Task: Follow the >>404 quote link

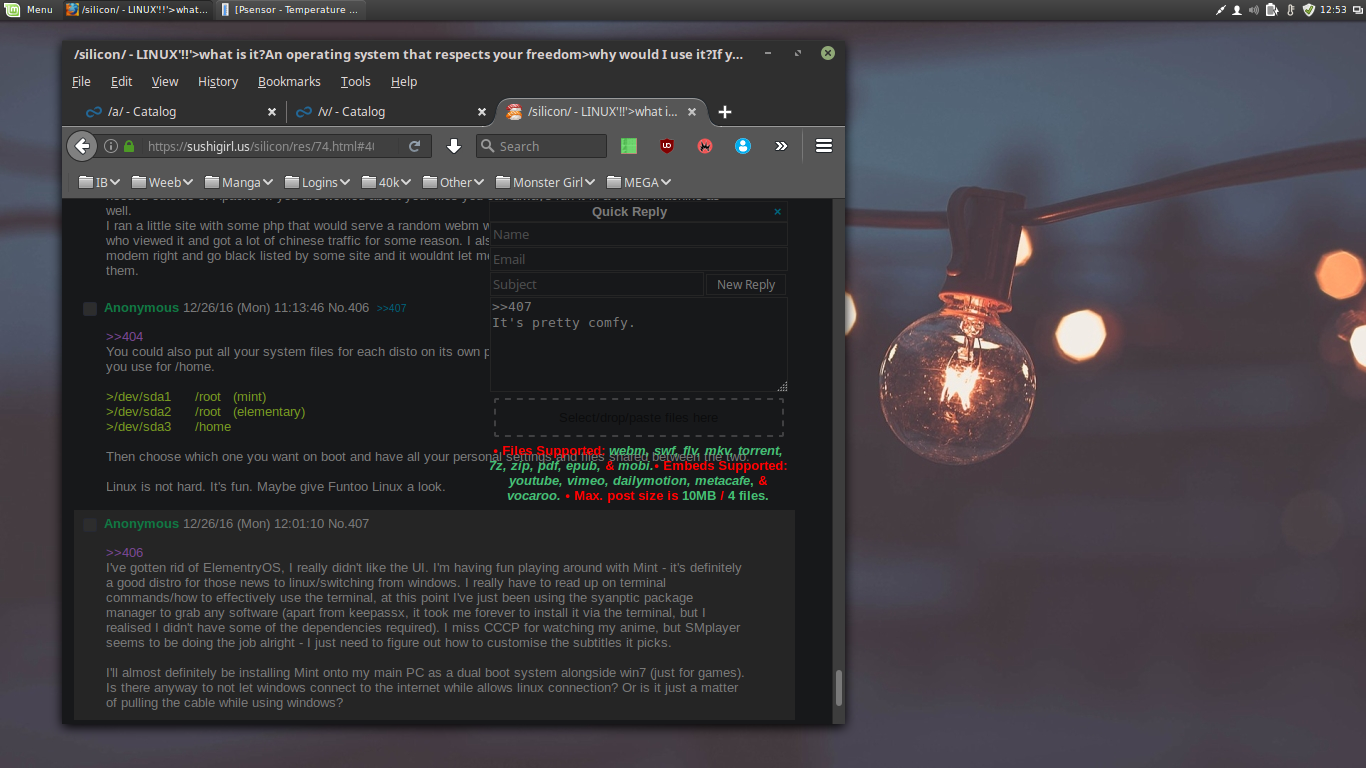Action: coord(124,337)
